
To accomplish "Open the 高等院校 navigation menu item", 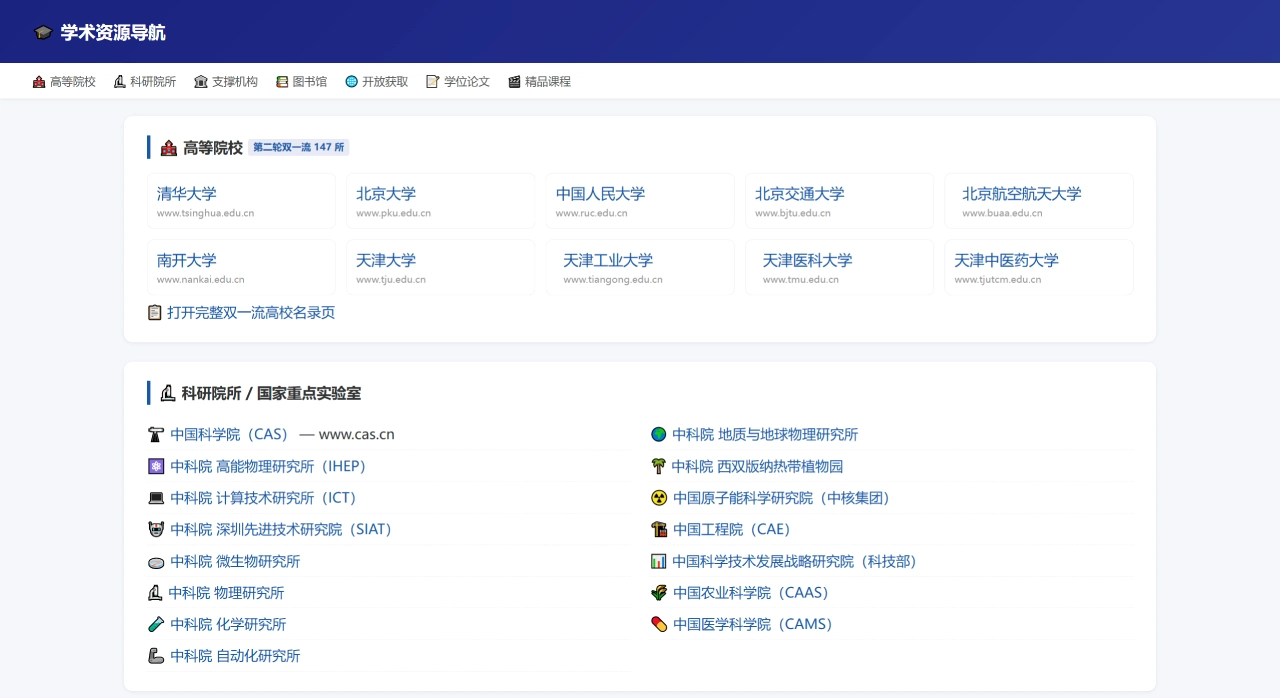I will [x=64, y=82].
